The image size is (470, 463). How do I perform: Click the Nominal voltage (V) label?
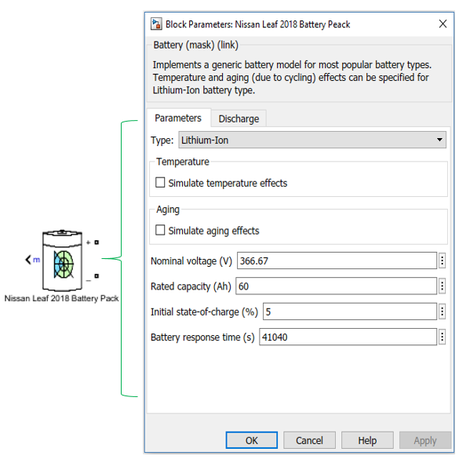(191, 261)
